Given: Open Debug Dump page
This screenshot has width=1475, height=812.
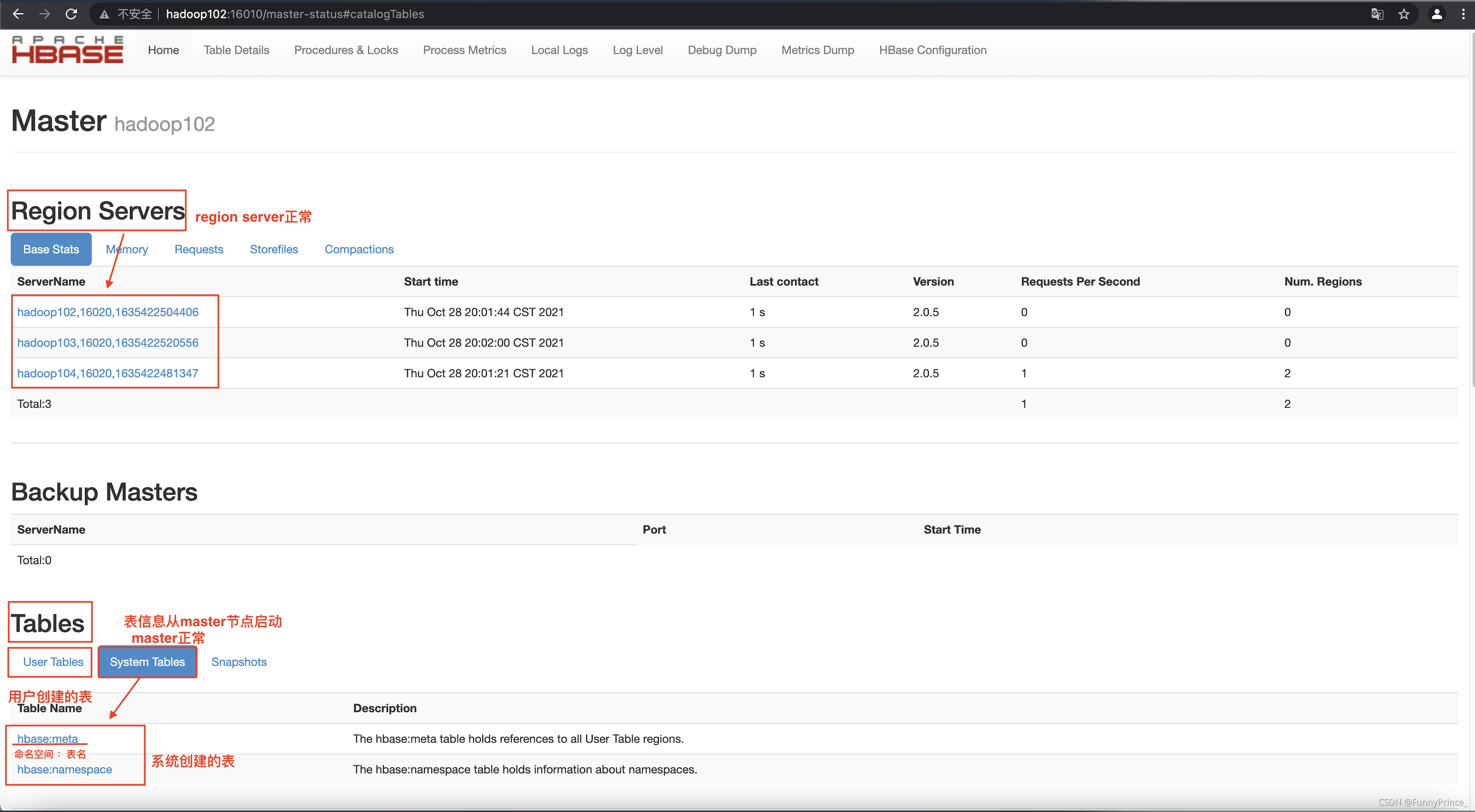Looking at the screenshot, I should (x=722, y=51).
